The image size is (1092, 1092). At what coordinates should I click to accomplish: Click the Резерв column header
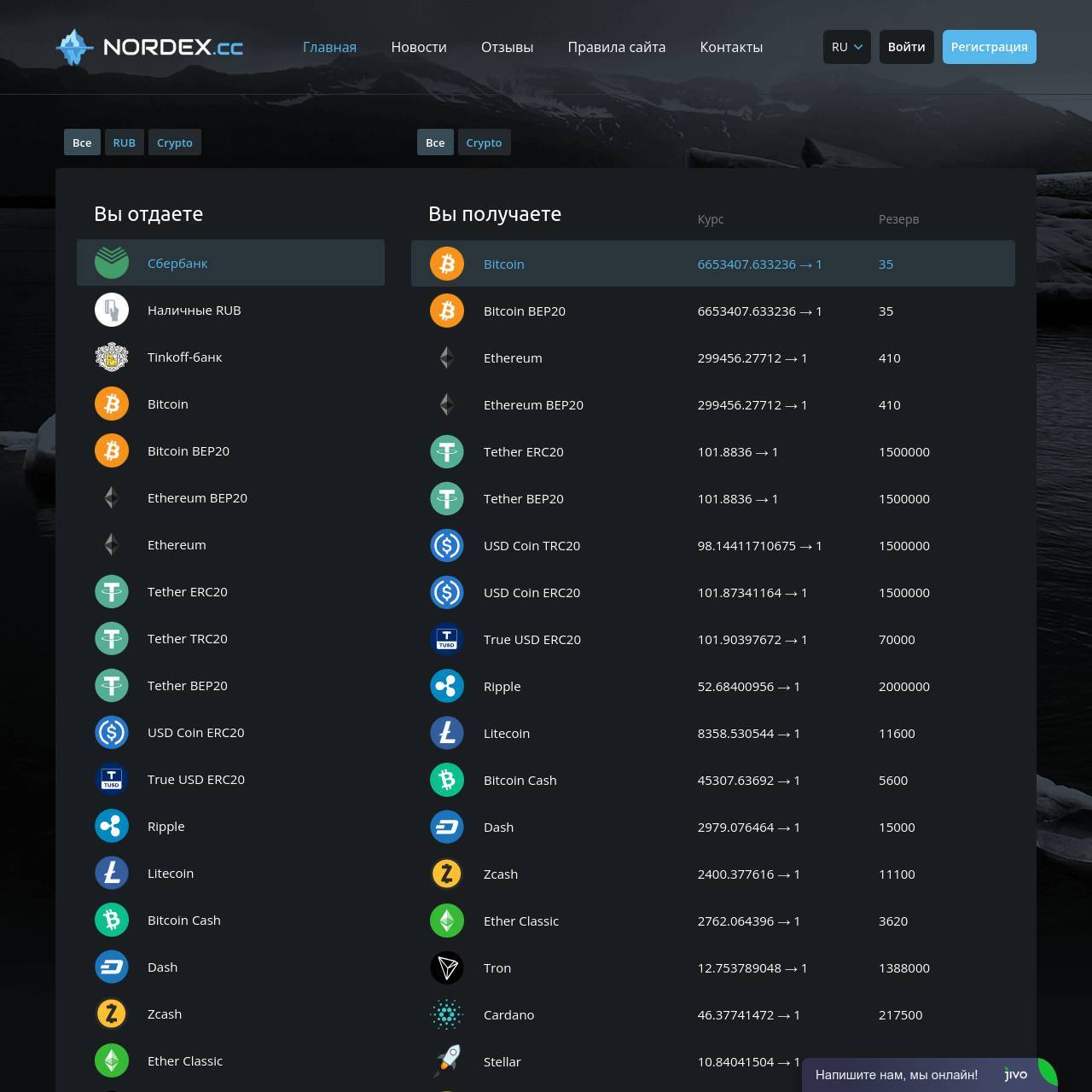(899, 219)
